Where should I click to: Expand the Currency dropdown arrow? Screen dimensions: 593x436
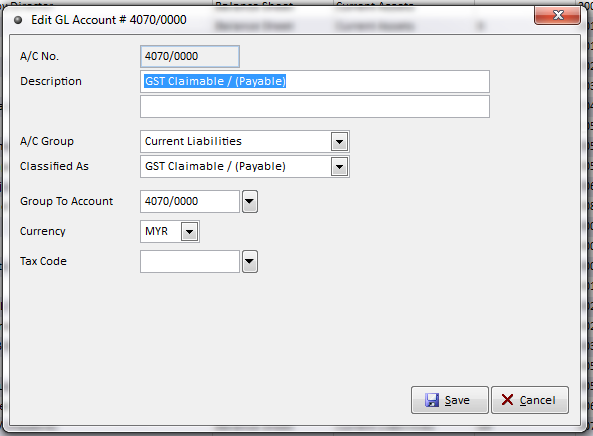pos(189,231)
